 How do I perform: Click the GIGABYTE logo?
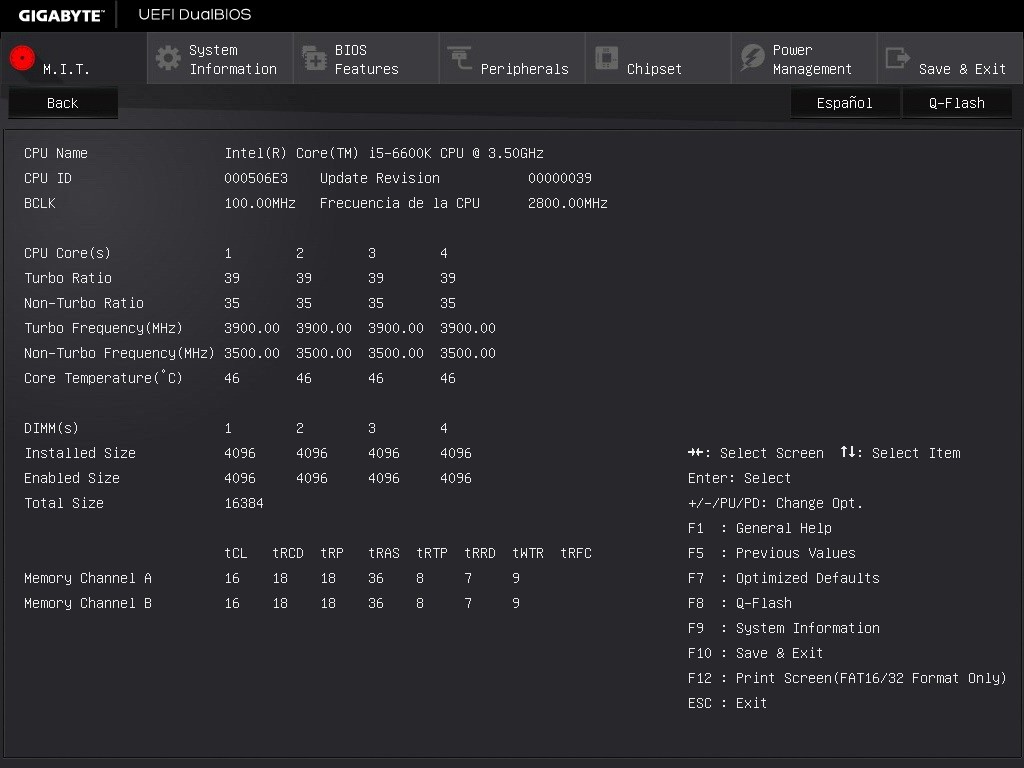58,14
